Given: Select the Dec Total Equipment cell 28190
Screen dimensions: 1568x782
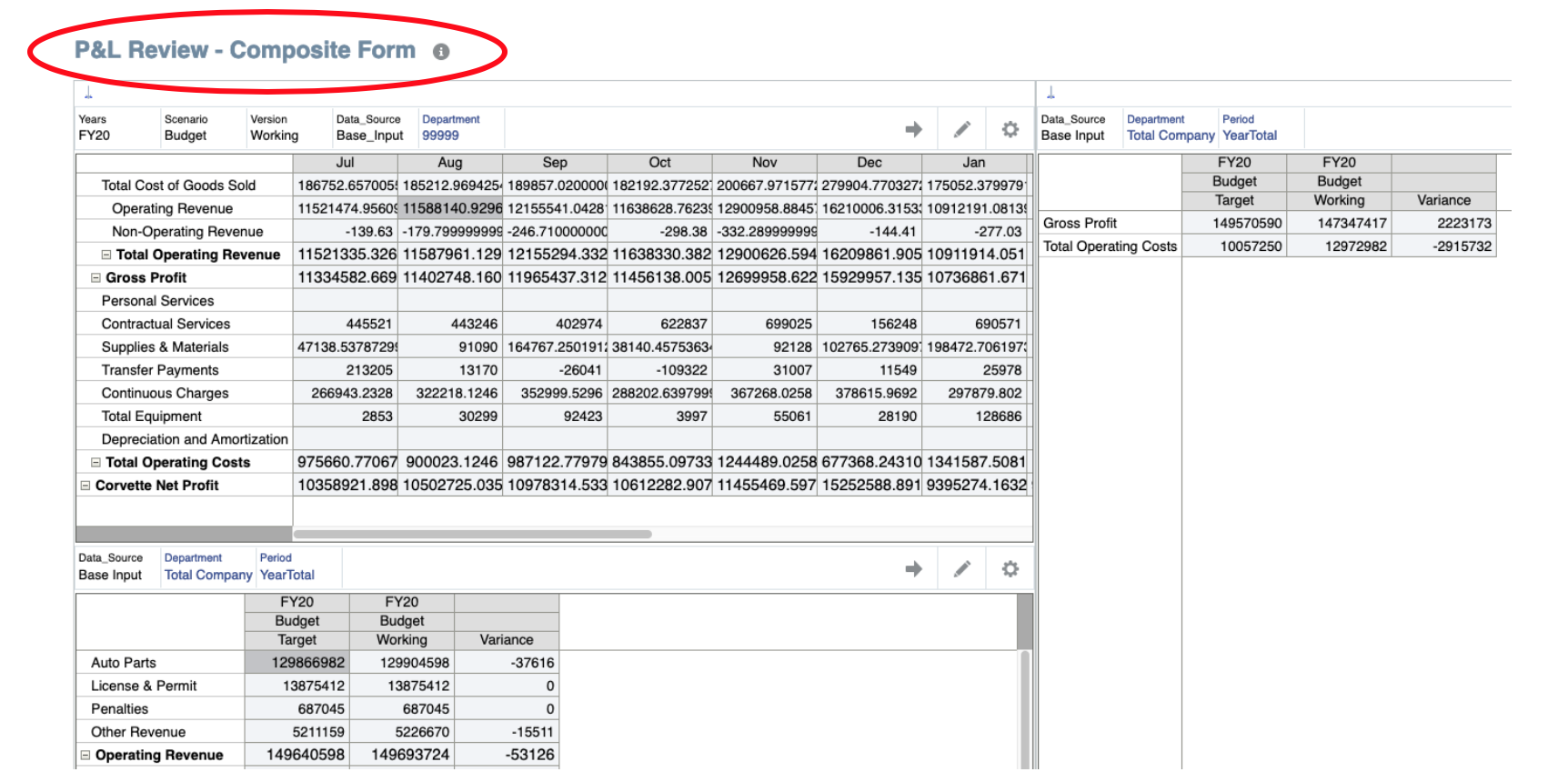Looking at the screenshot, I should point(869,416).
